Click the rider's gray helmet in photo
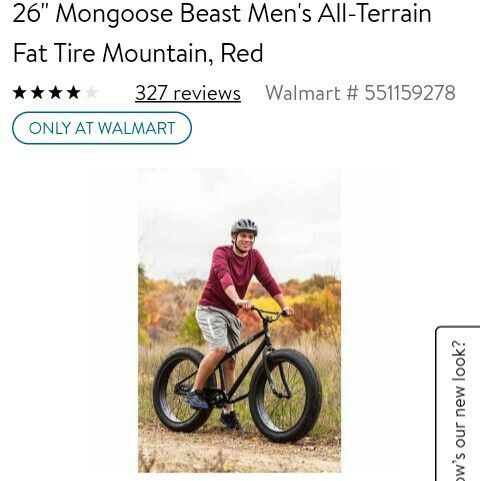This screenshot has width=480, height=481. (x=244, y=227)
